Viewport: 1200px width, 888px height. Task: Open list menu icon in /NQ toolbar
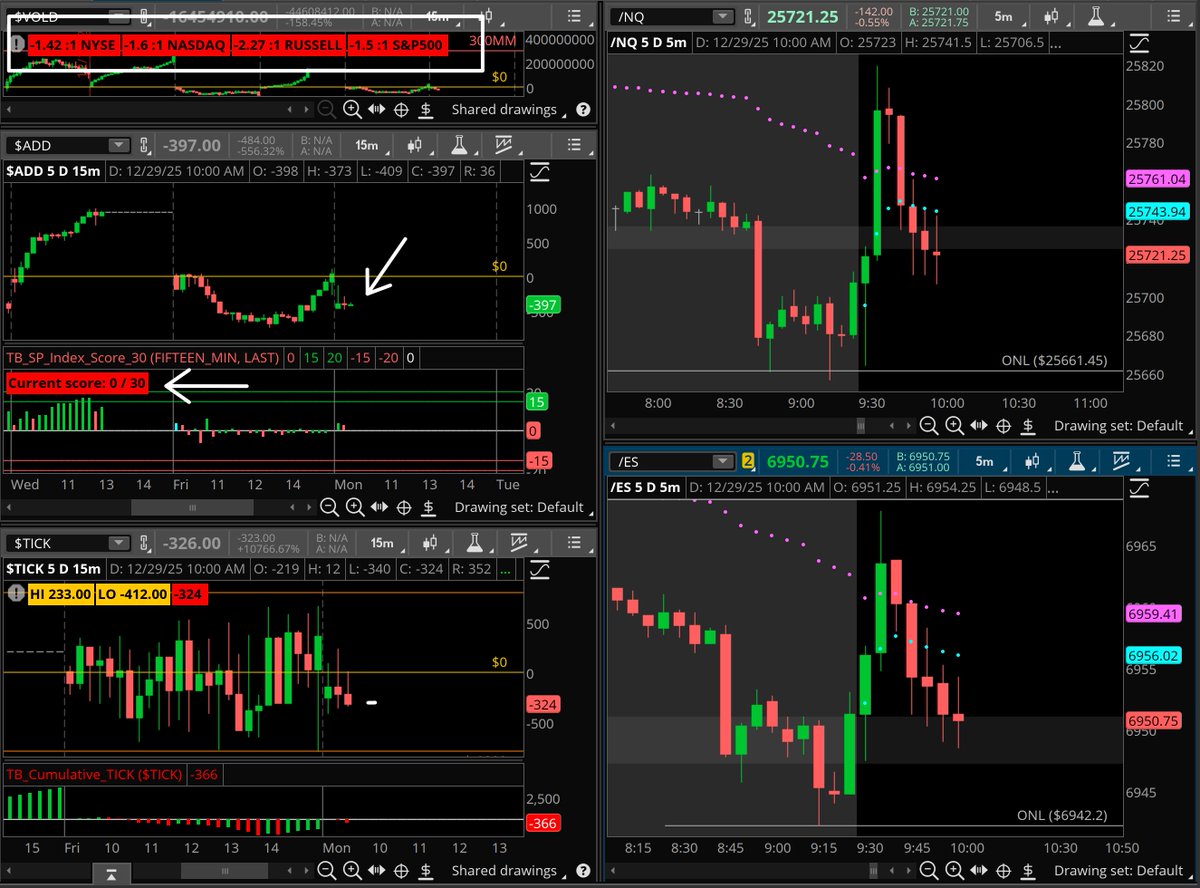click(1173, 16)
